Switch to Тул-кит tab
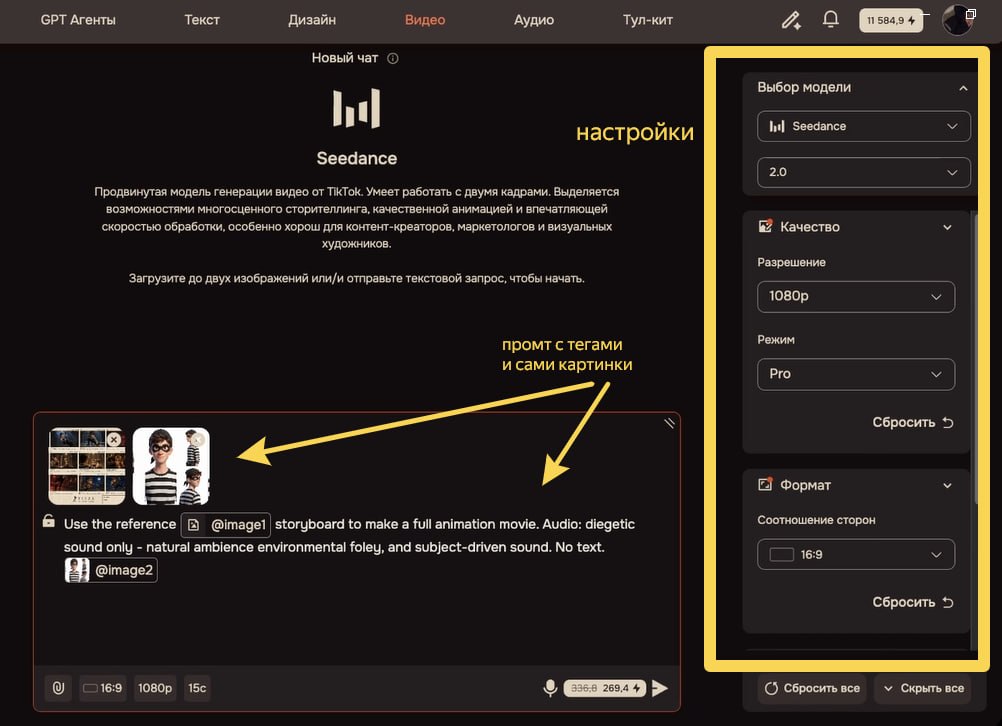Image resolution: width=1002 pixels, height=726 pixels. [647, 20]
